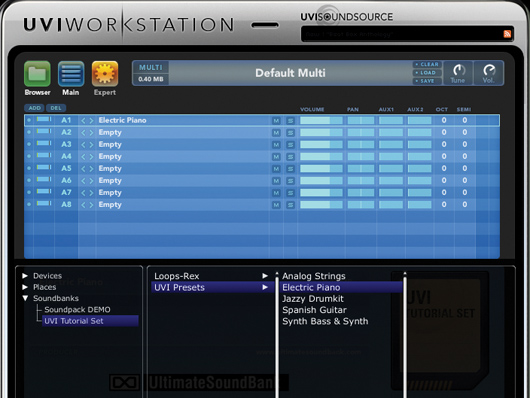Collapse the Soundbanks tree node

[25, 298]
